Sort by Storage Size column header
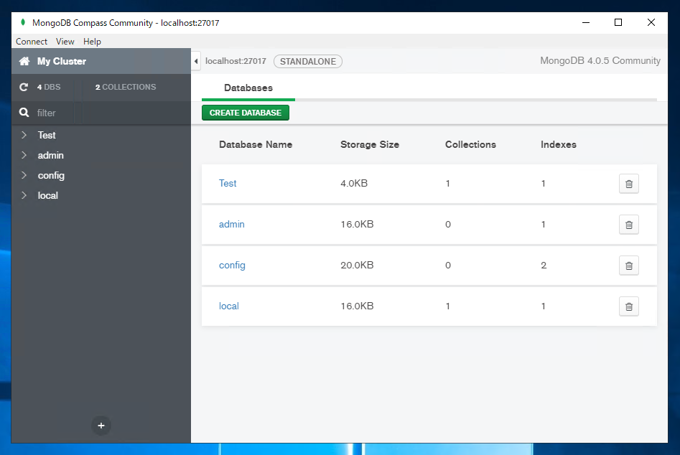680x455 pixels. [369, 144]
